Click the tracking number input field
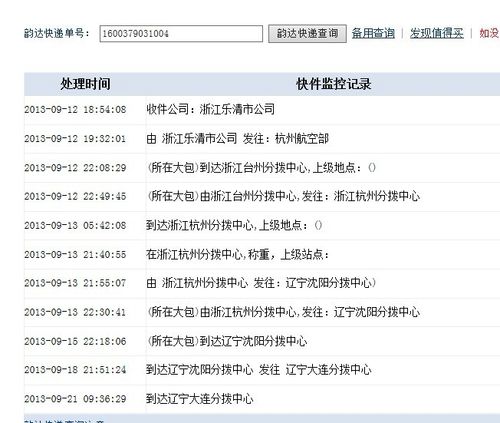The height and width of the screenshot is (423, 500). tap(181, 34)
